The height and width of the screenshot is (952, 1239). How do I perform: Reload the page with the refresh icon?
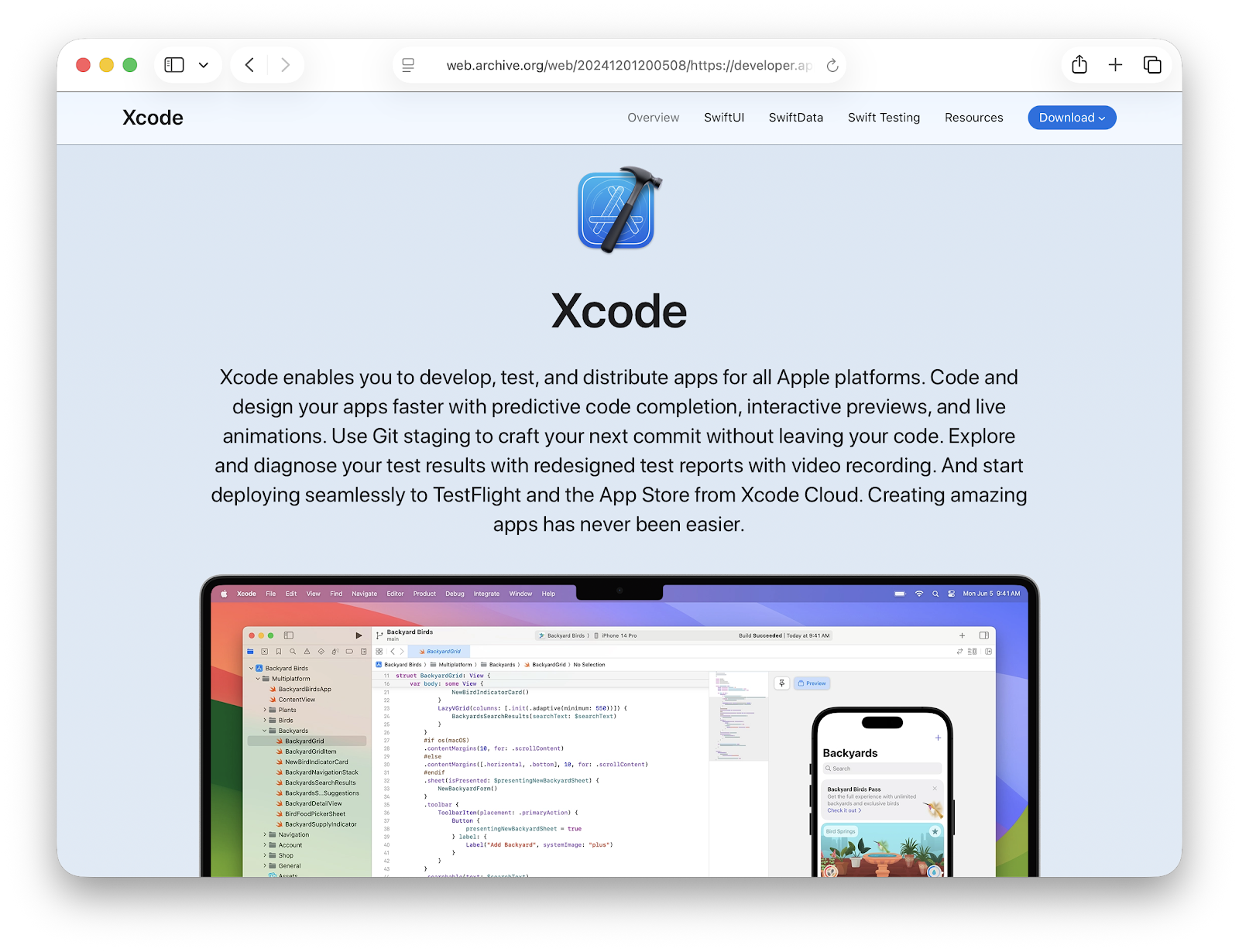[x=832, y=65]
